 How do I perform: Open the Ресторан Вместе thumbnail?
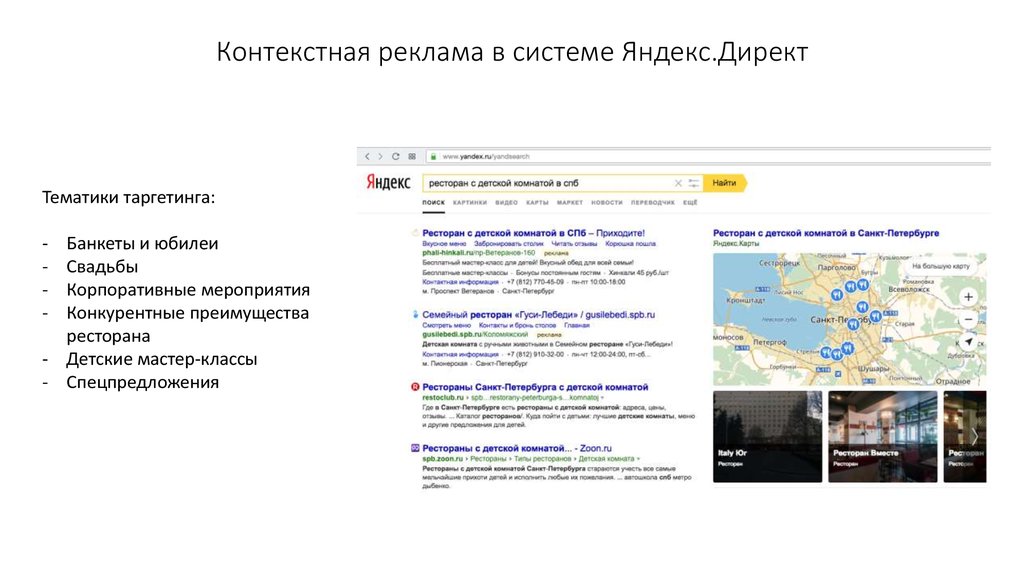(882, 437)
